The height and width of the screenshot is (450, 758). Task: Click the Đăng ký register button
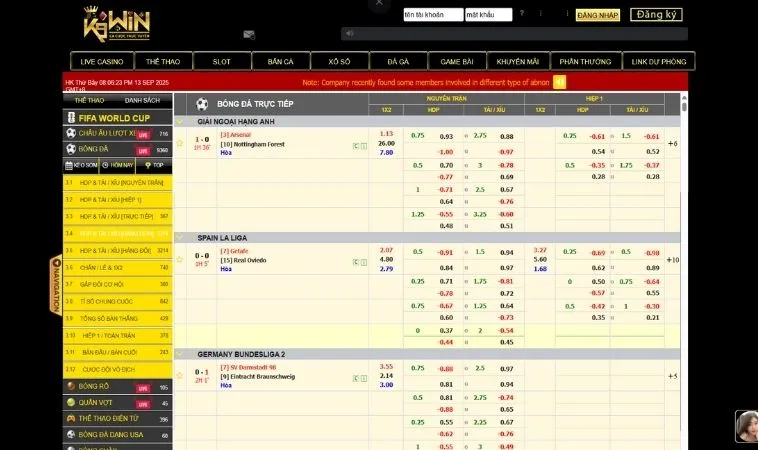(656, 15)
